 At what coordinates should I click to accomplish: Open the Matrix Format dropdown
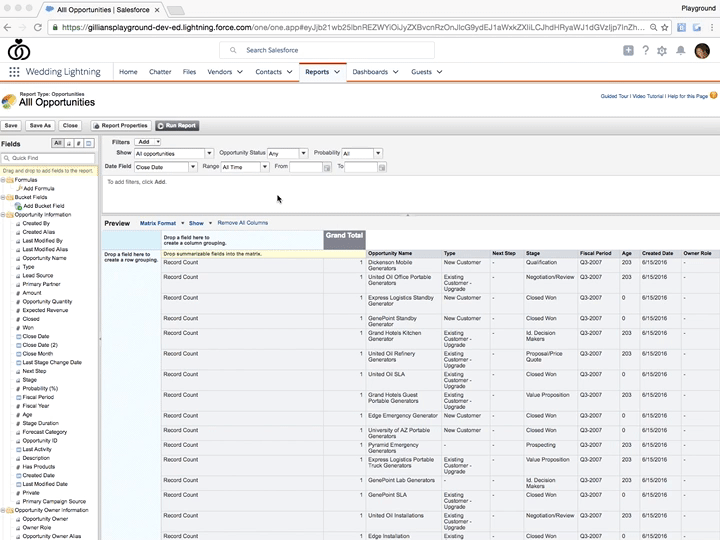162,223
